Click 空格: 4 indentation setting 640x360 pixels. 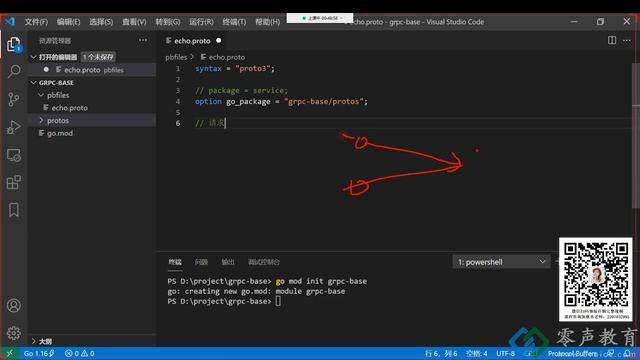coord(476,353)
